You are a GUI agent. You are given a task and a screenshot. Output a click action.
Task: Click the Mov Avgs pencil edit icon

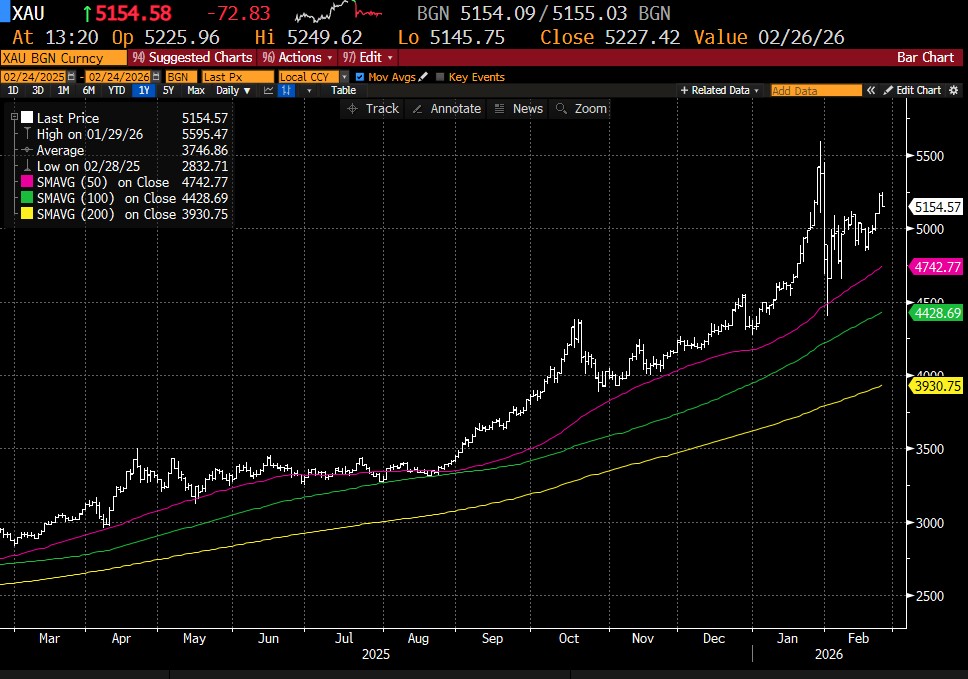[x=423, y=77]
